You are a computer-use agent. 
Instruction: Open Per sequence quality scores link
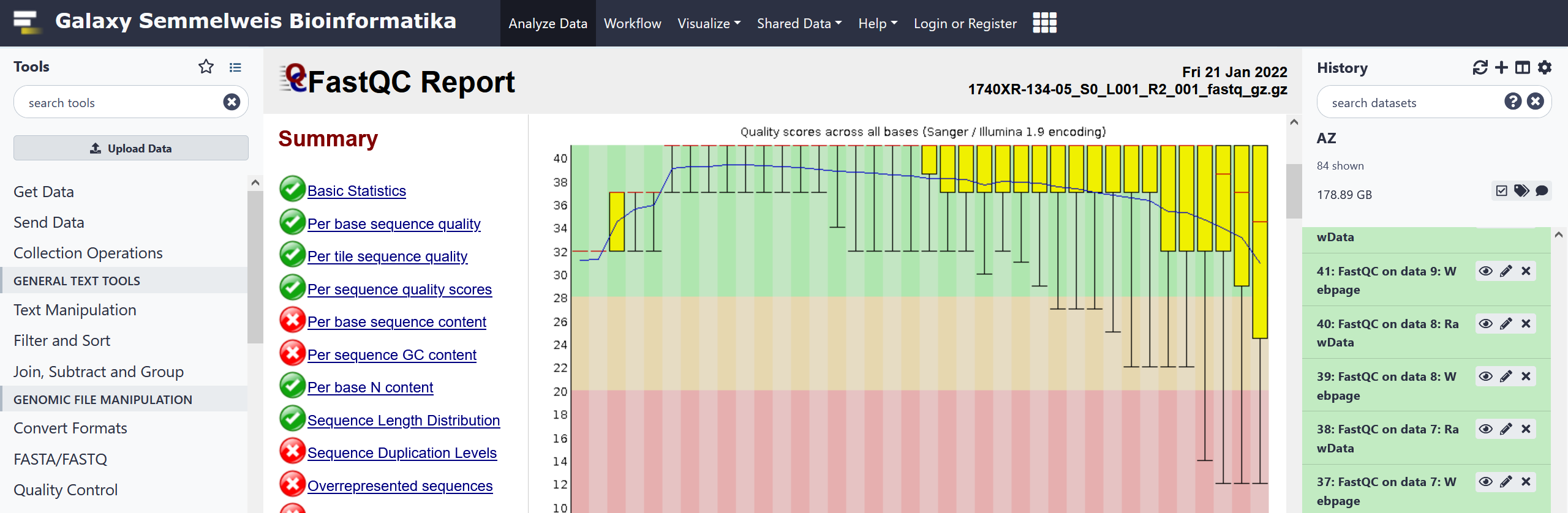[x=399, y=290]
